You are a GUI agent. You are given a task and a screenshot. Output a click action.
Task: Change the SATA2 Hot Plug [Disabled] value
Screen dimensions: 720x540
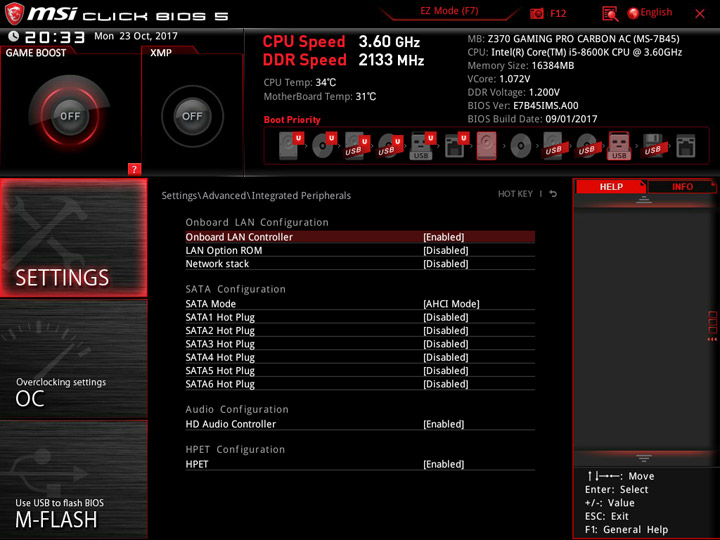point(445,330)
